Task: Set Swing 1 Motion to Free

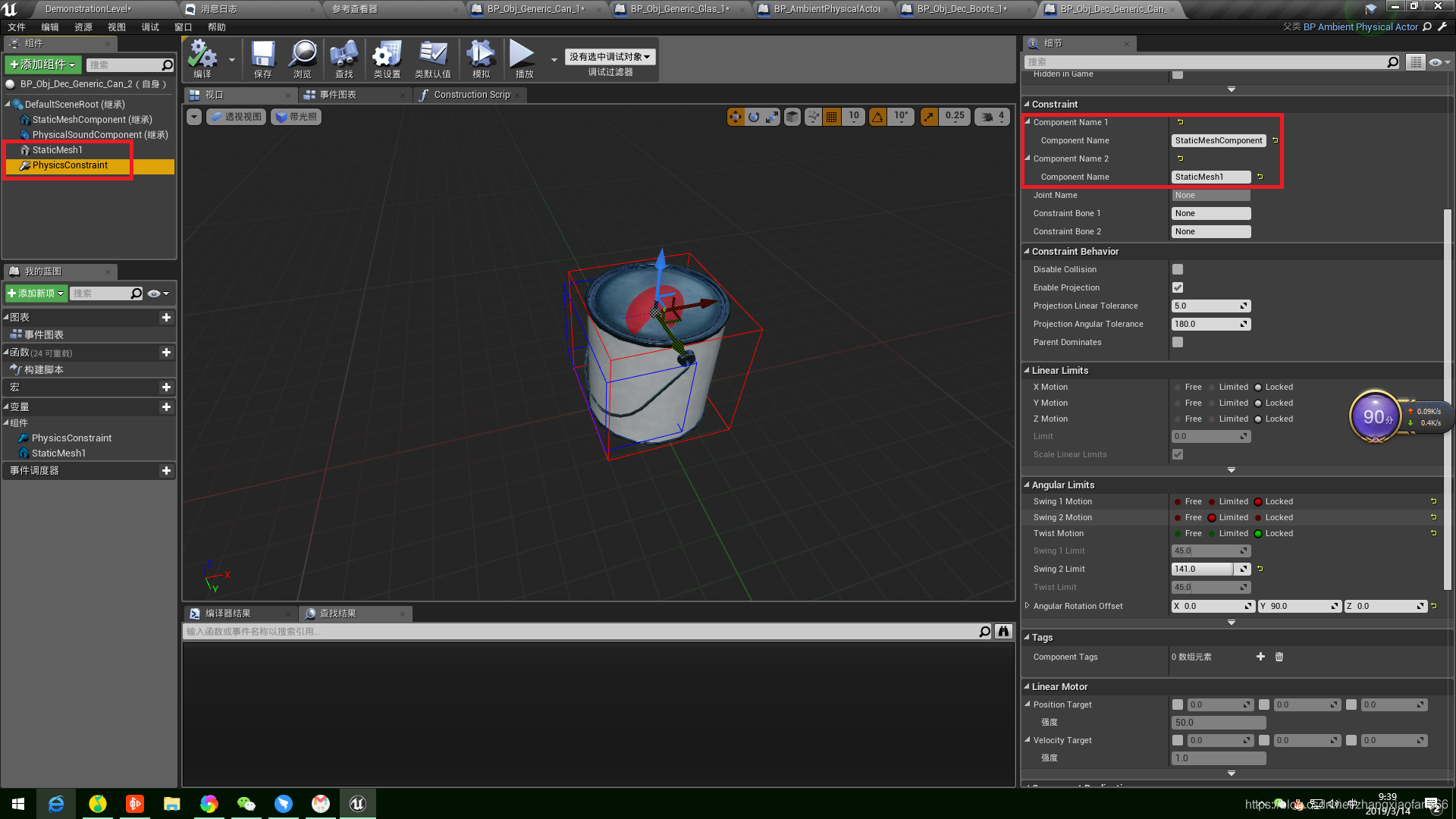Action: (x=1178, y=502)
